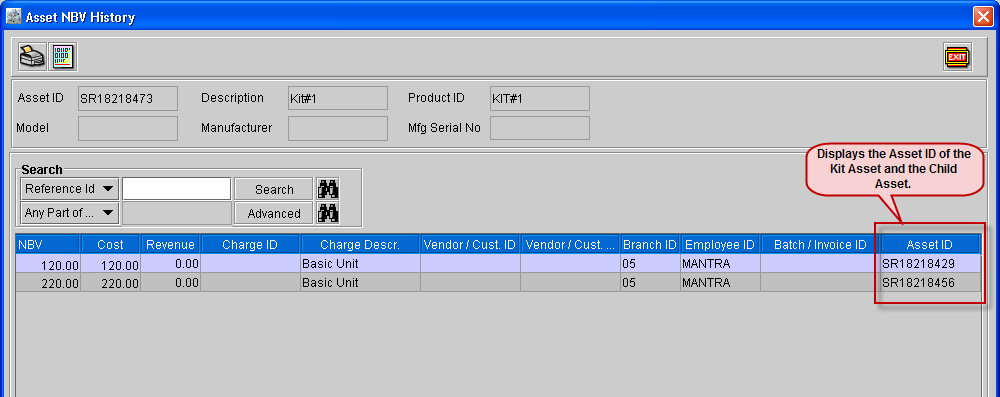Sort by Revenue column header
The height and width of the screenshot is (397, 1000).
170,244
